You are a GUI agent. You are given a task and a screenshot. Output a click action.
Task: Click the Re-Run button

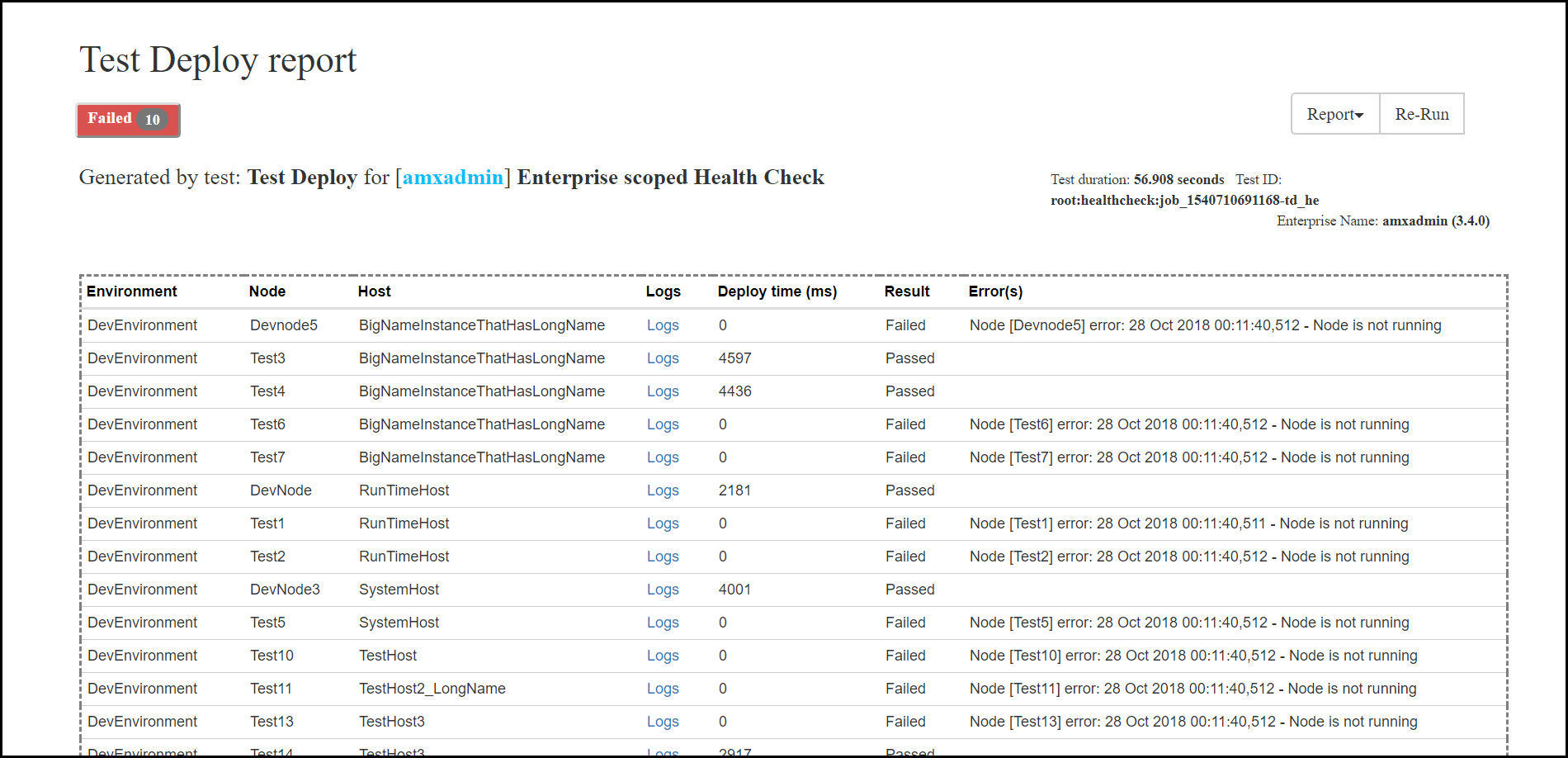click(1421, 114)
